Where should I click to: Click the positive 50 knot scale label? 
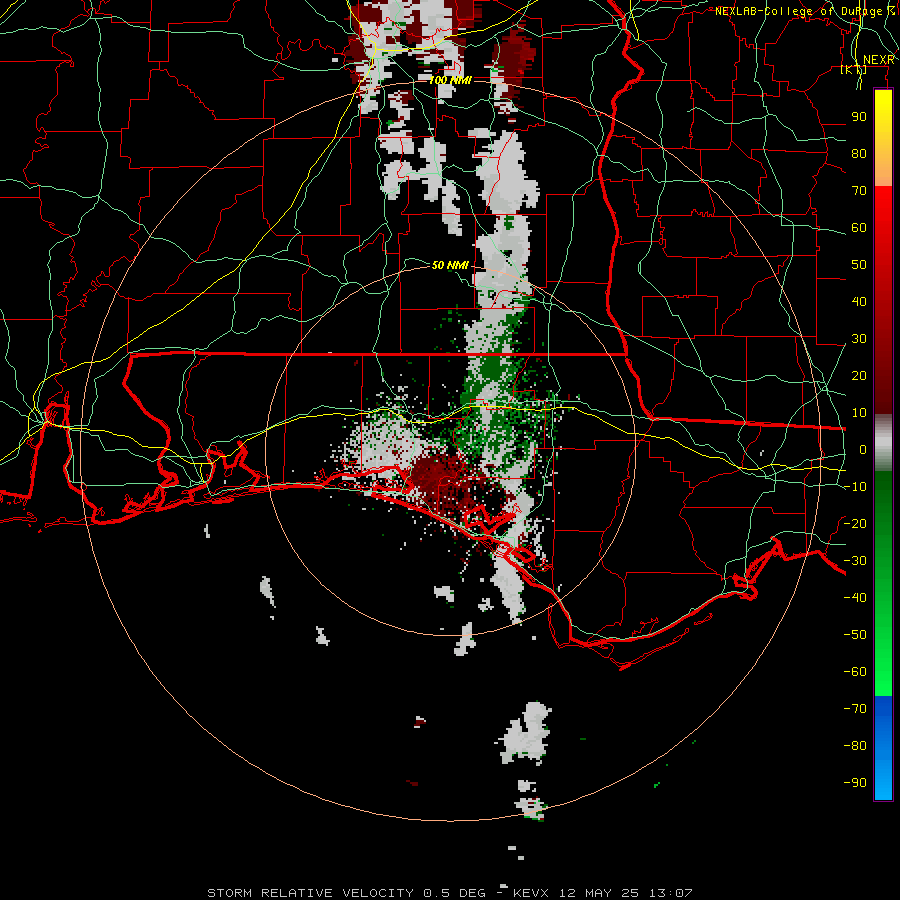coord(859,265)
